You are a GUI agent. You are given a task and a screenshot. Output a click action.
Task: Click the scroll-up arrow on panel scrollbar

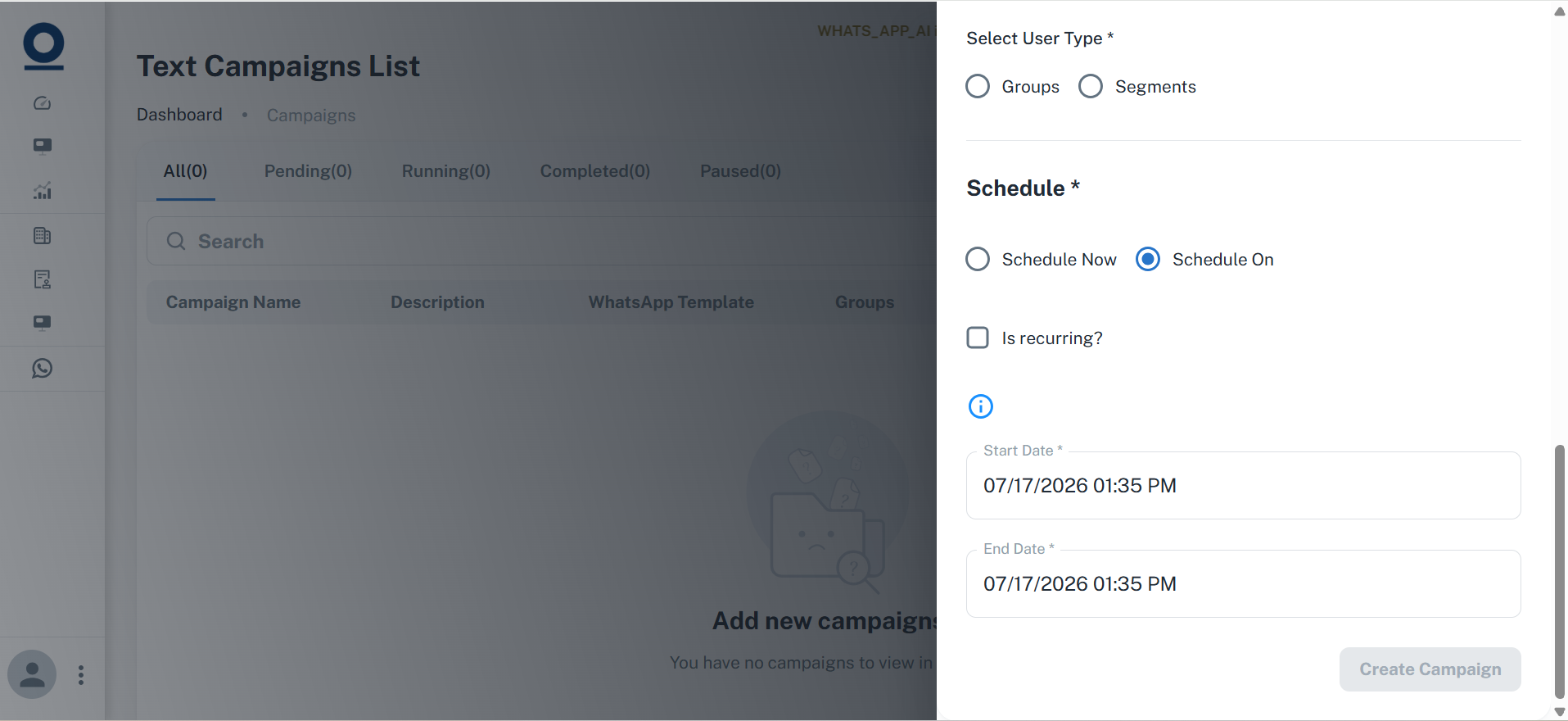(1559, 11)
